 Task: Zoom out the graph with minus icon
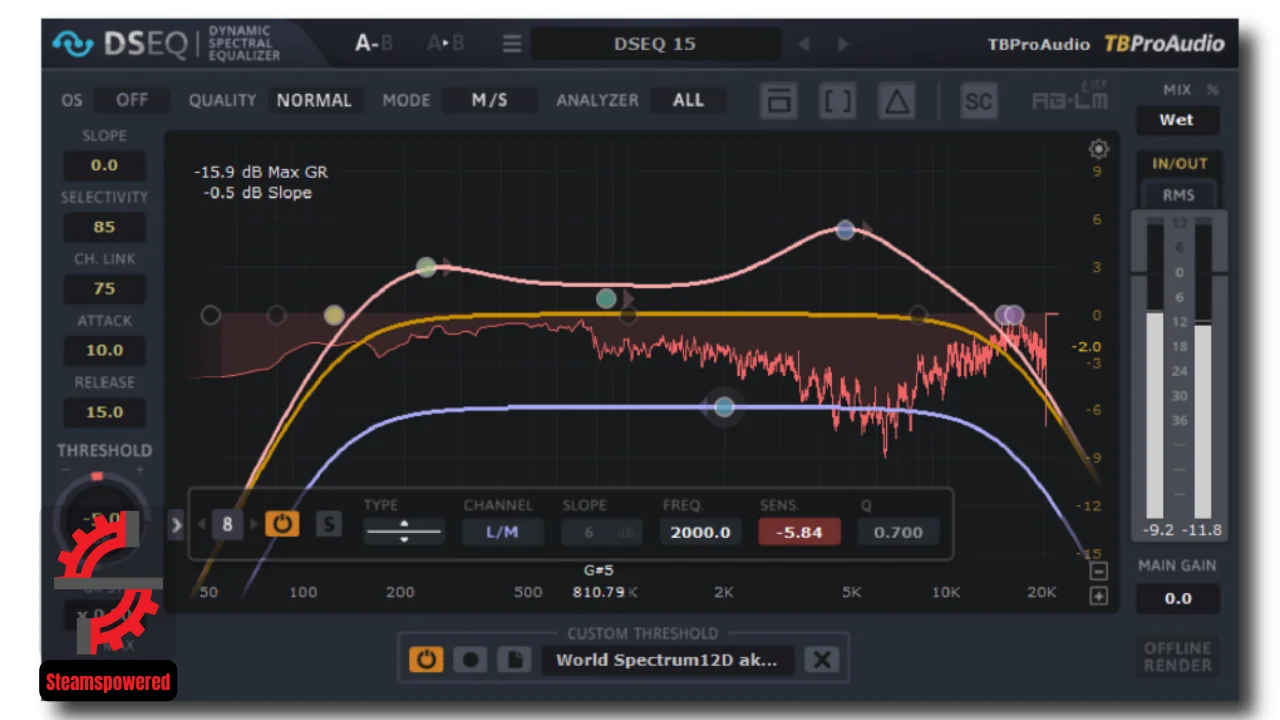point(1099,572)
